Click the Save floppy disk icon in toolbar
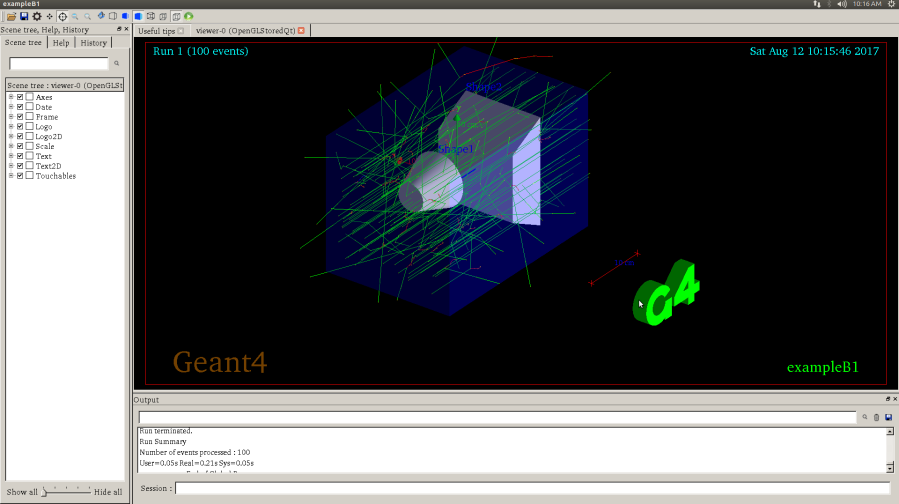Screen dimensions: 899x504 click(23, 17)
